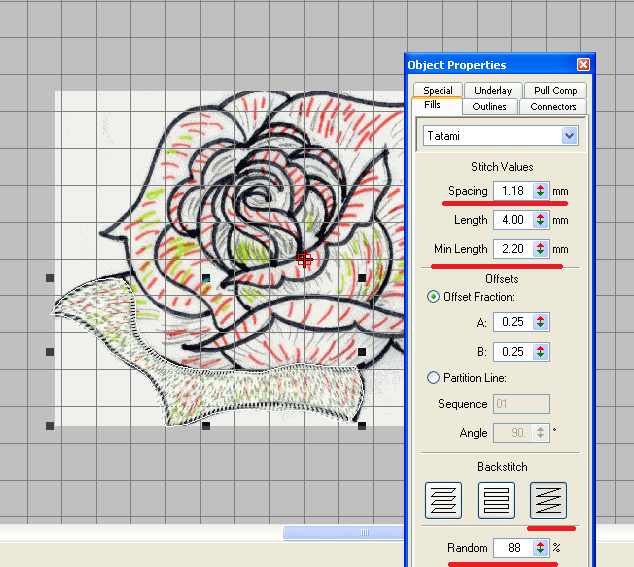Select the first Backstitch style icon
Screen dimensions: 634x567
pos(443,498)
